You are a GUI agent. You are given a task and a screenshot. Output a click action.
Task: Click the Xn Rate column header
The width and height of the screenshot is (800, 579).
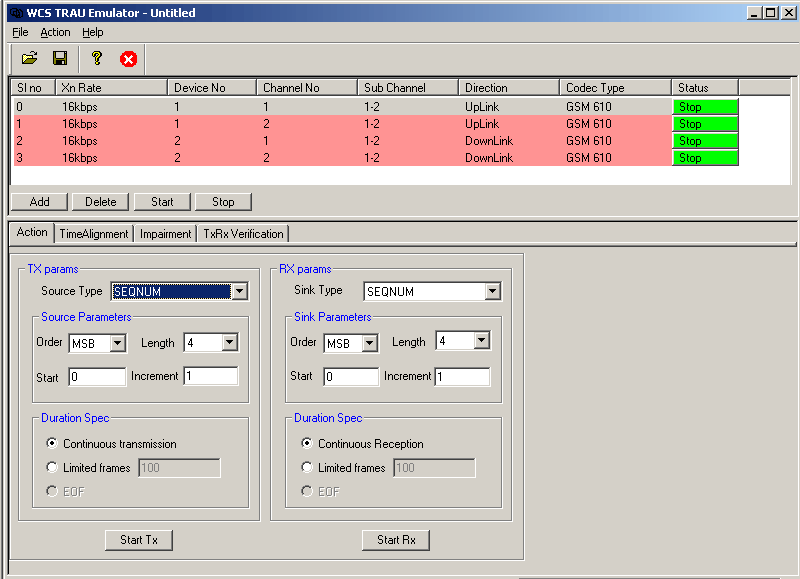[x=111, y=88]
